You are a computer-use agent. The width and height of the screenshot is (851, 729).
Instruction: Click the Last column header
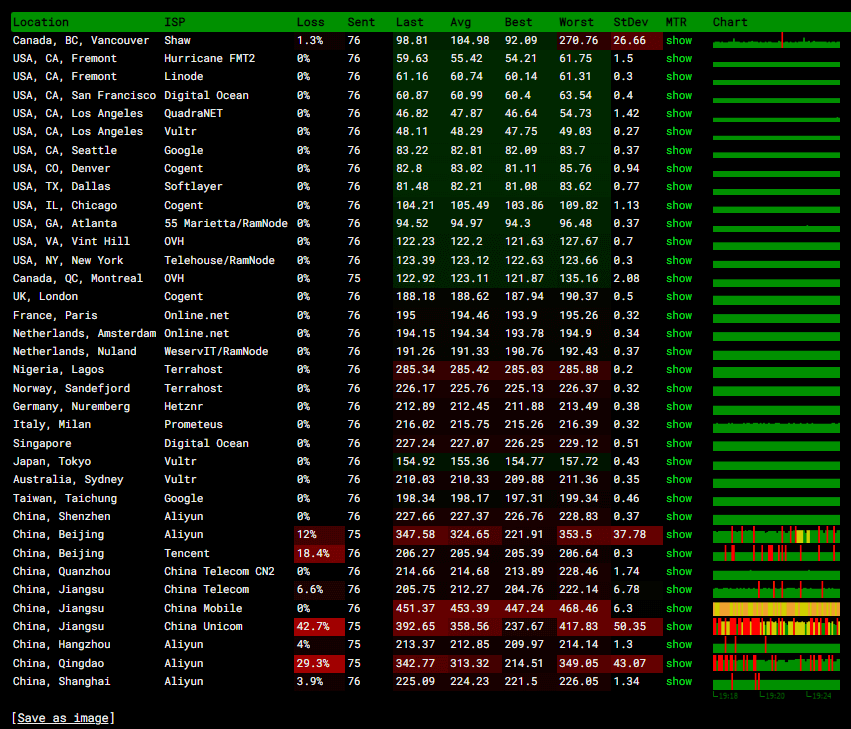(x=409, y=22)
